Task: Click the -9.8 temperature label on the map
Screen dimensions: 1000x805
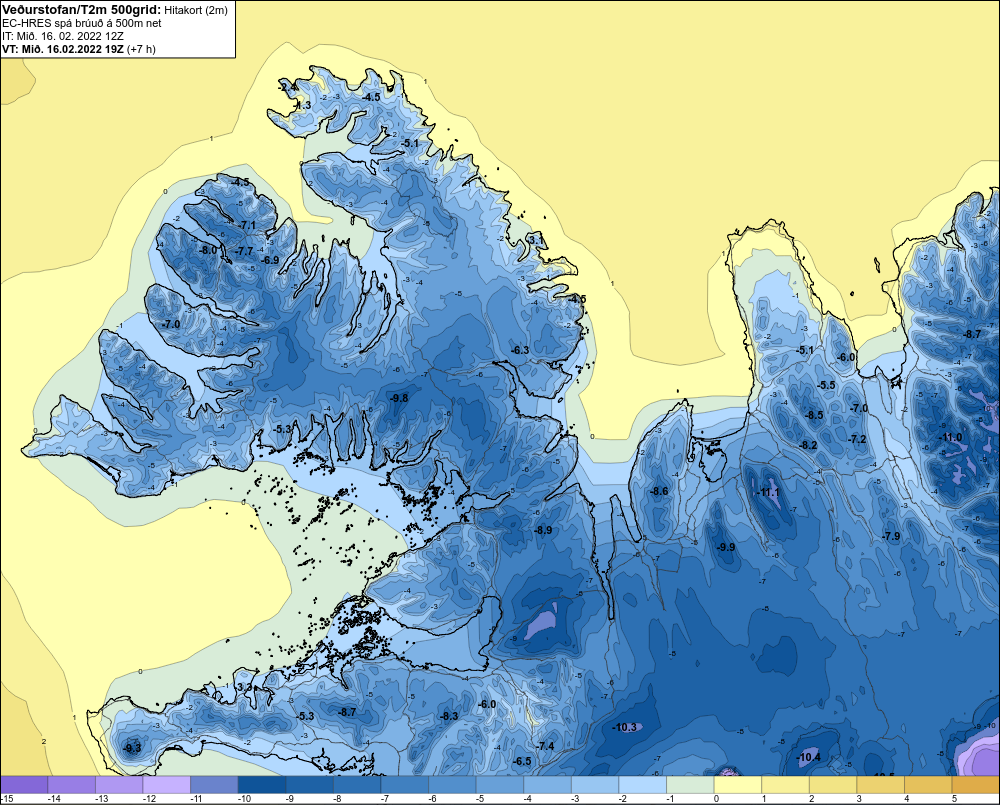Action: (399, 398)
